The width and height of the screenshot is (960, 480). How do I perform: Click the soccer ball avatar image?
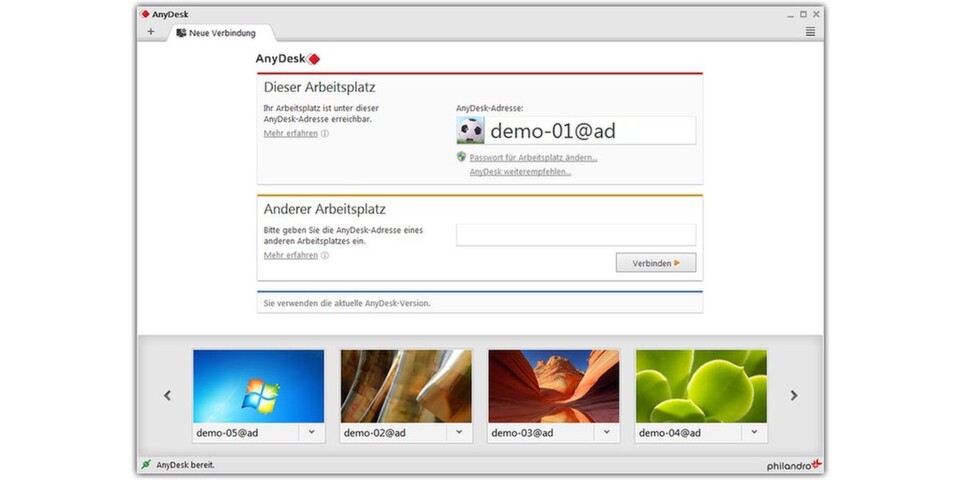470,130
